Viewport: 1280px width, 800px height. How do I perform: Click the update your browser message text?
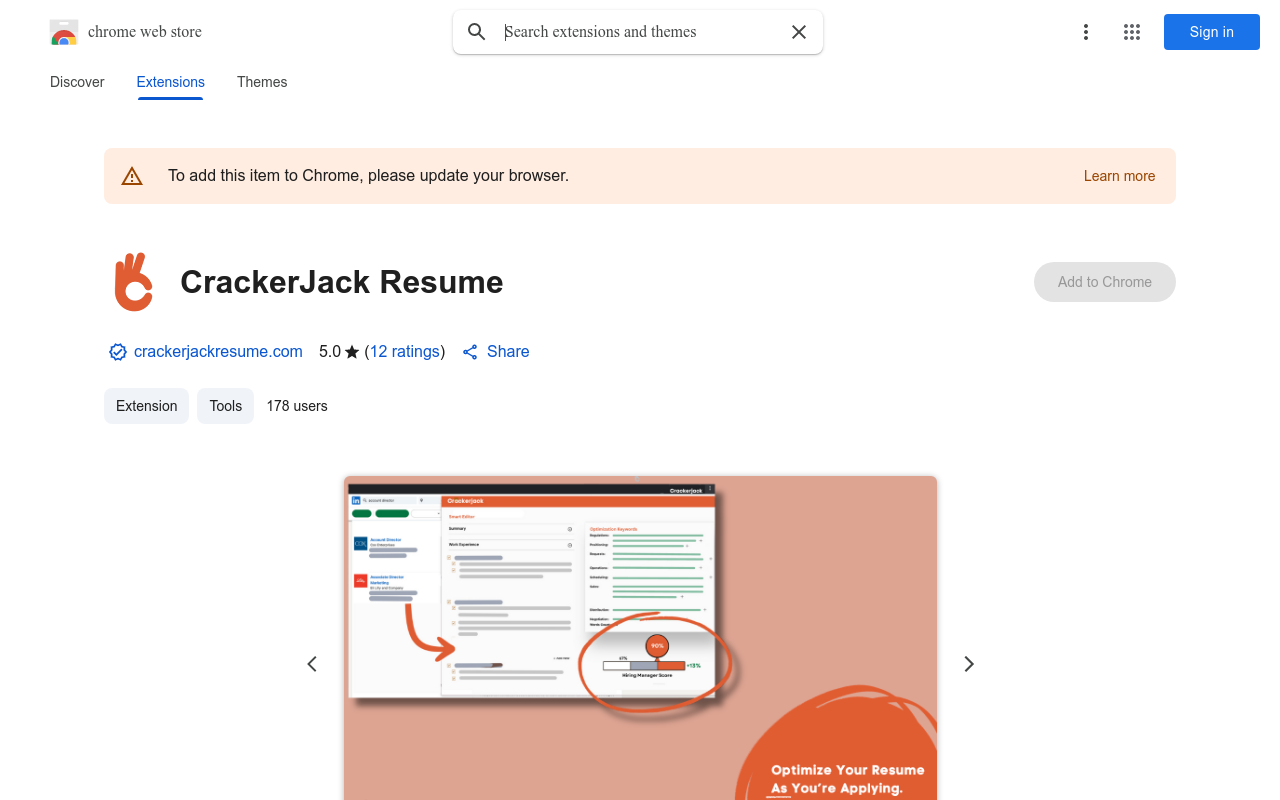pos(368,176)
